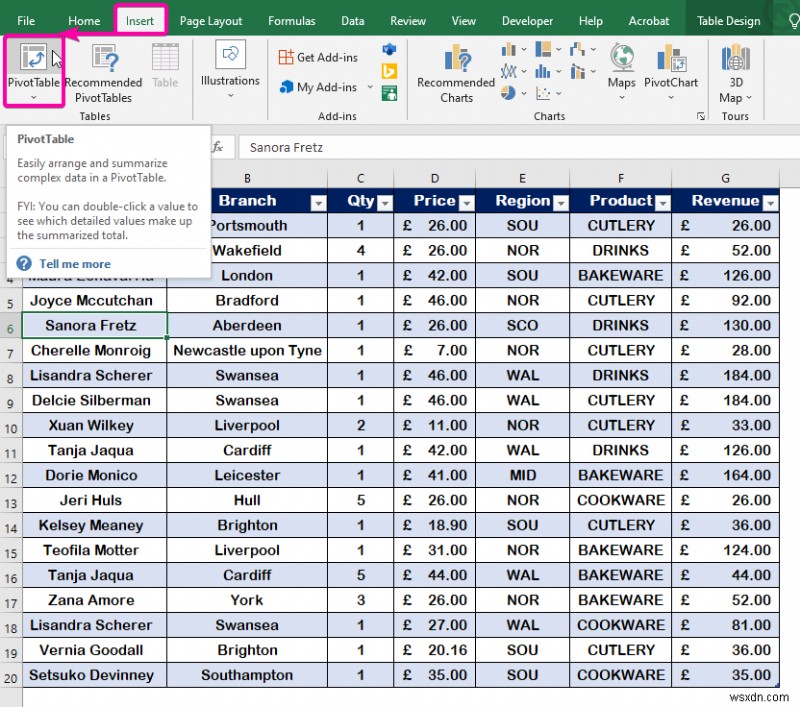Open the filter arrow on Branch column
The height and width of the screenshot is (707, 800).
pyautogui.click(x=318, y=201)
